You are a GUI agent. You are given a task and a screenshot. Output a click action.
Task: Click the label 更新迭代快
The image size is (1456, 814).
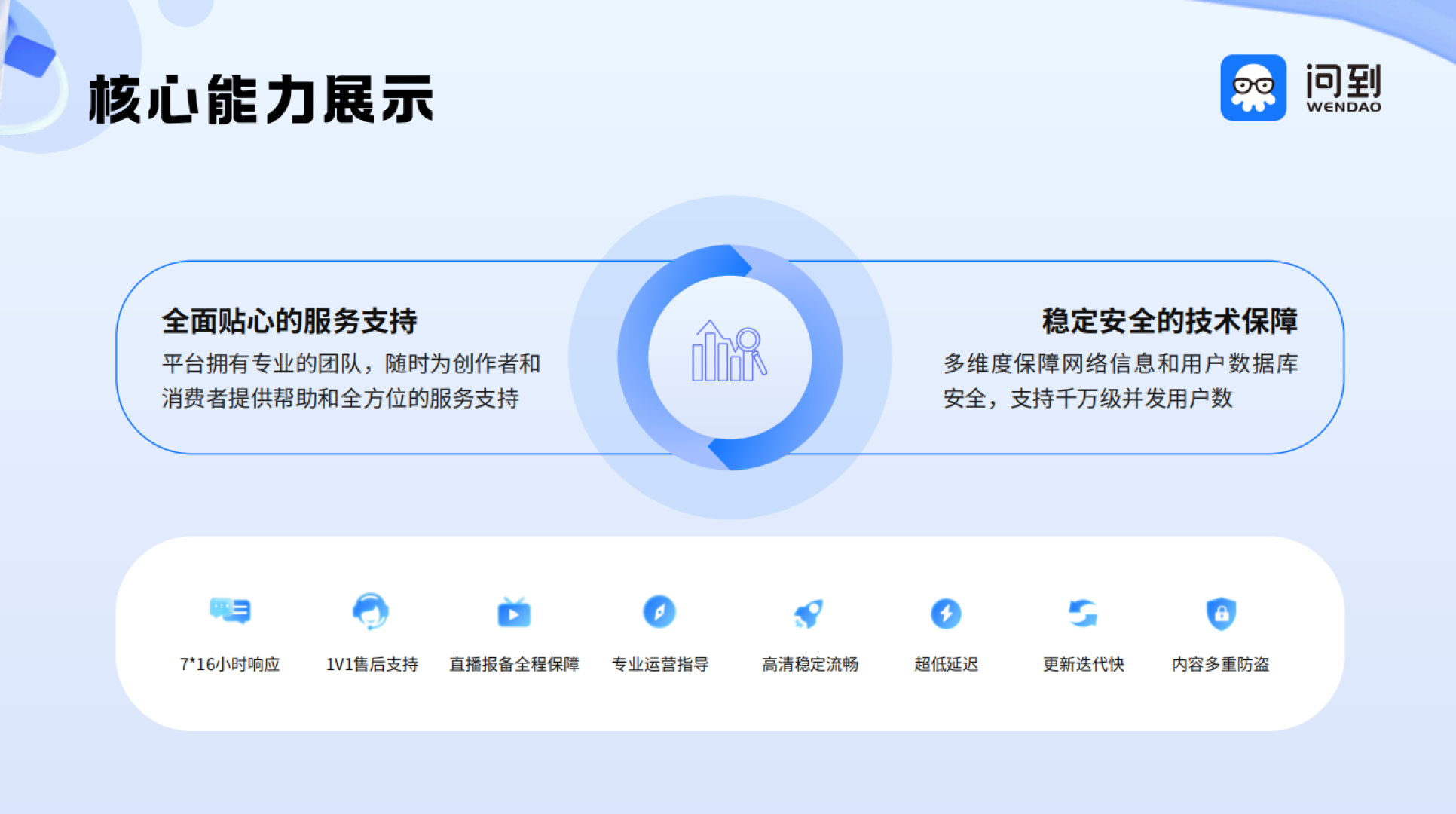(1083, 664)
